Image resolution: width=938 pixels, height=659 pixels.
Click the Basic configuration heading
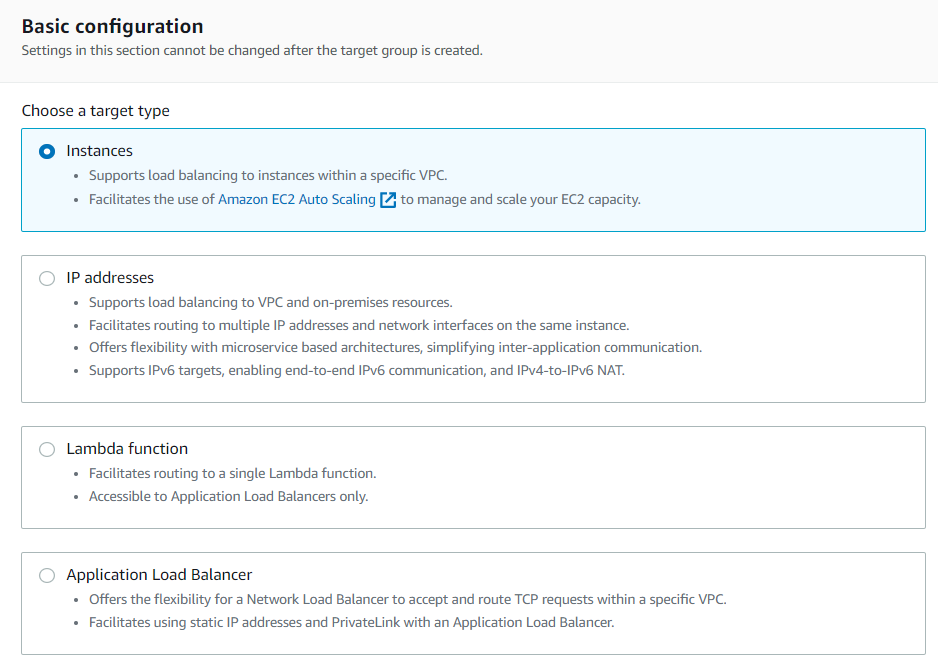[112, 27]
